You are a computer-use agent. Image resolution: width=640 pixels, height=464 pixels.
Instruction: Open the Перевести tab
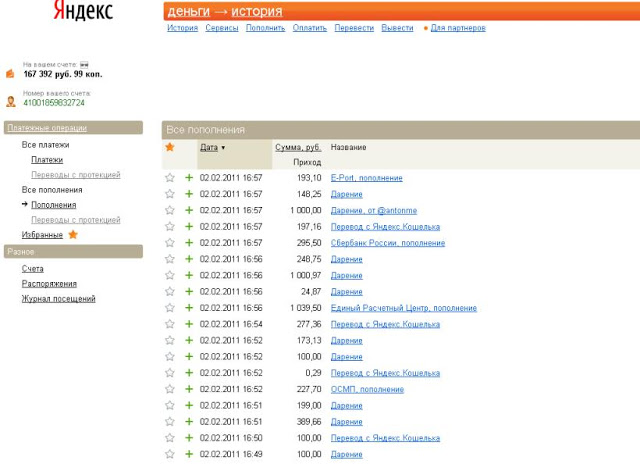[354, 28]
